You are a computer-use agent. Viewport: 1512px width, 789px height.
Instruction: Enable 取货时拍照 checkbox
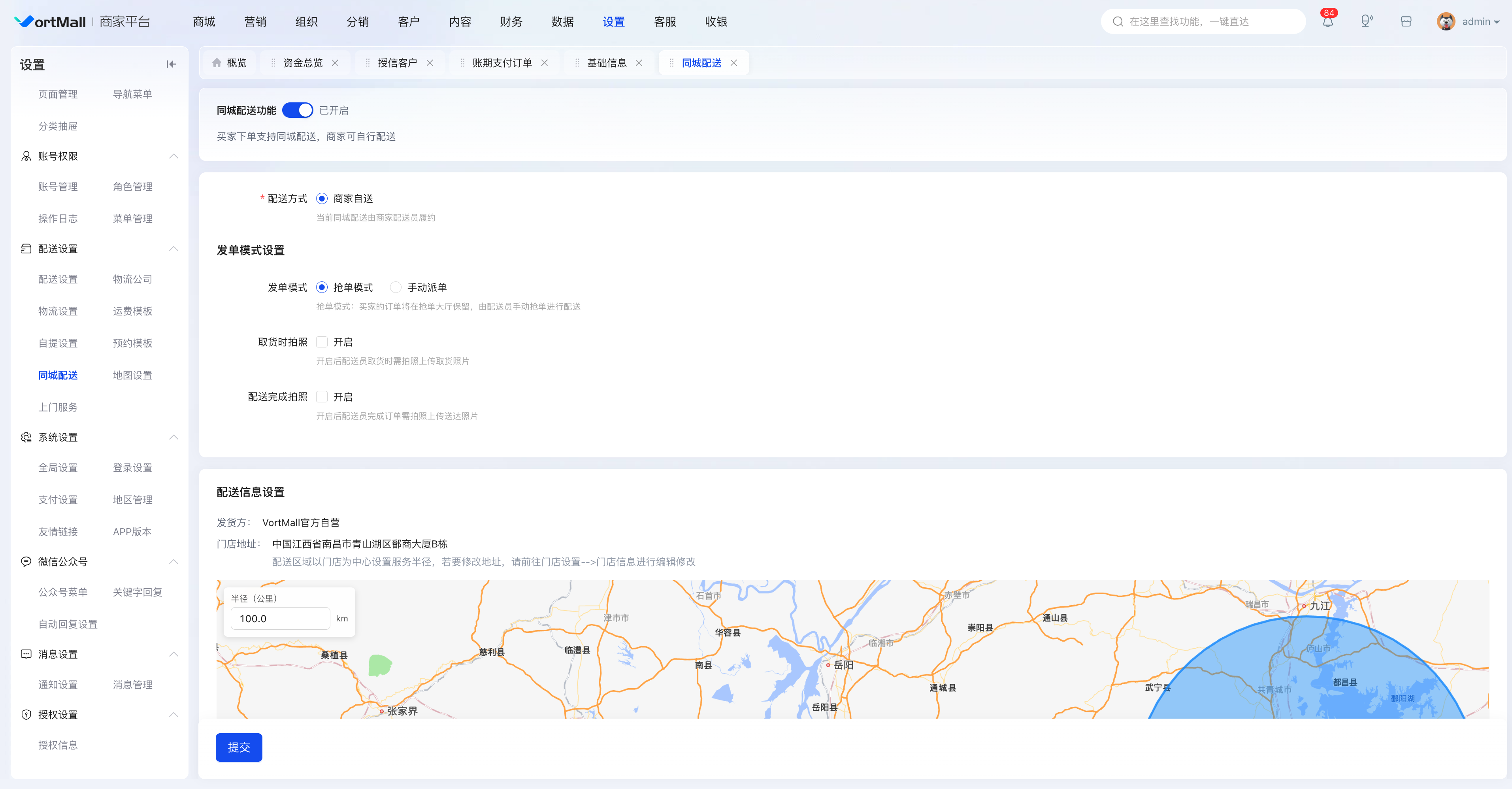pos(322,342)
